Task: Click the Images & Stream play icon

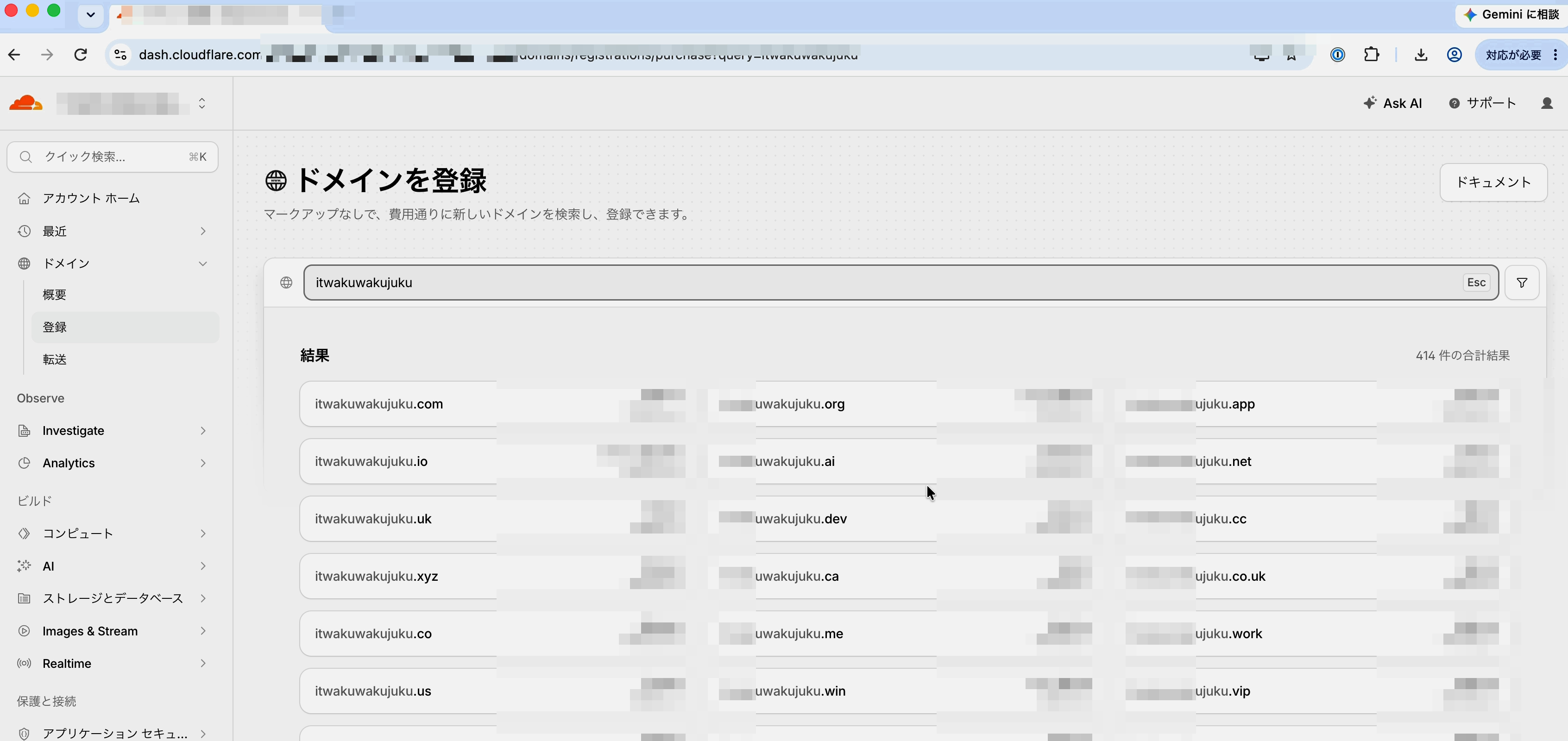Action: tap(25, 631)
